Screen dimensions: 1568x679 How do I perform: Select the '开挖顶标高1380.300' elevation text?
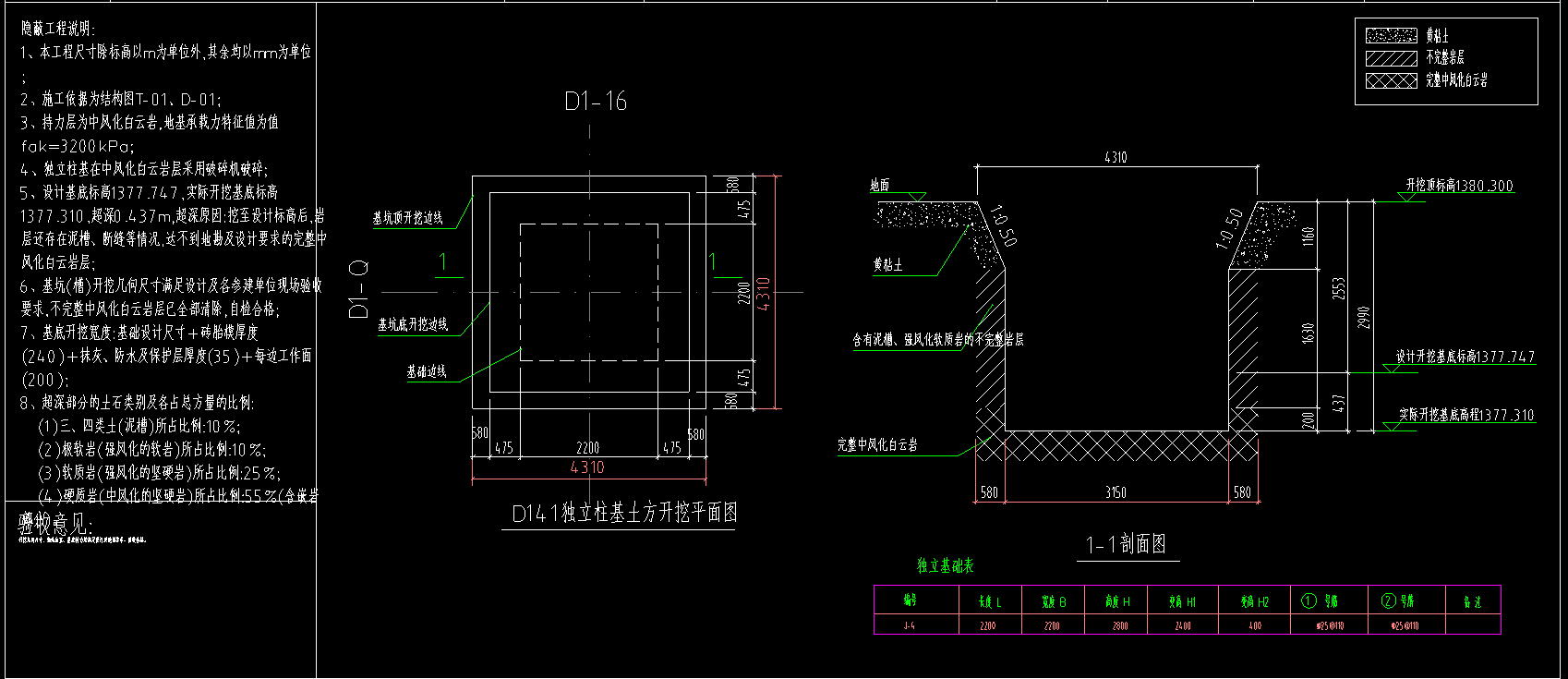tap(1459, 186)
